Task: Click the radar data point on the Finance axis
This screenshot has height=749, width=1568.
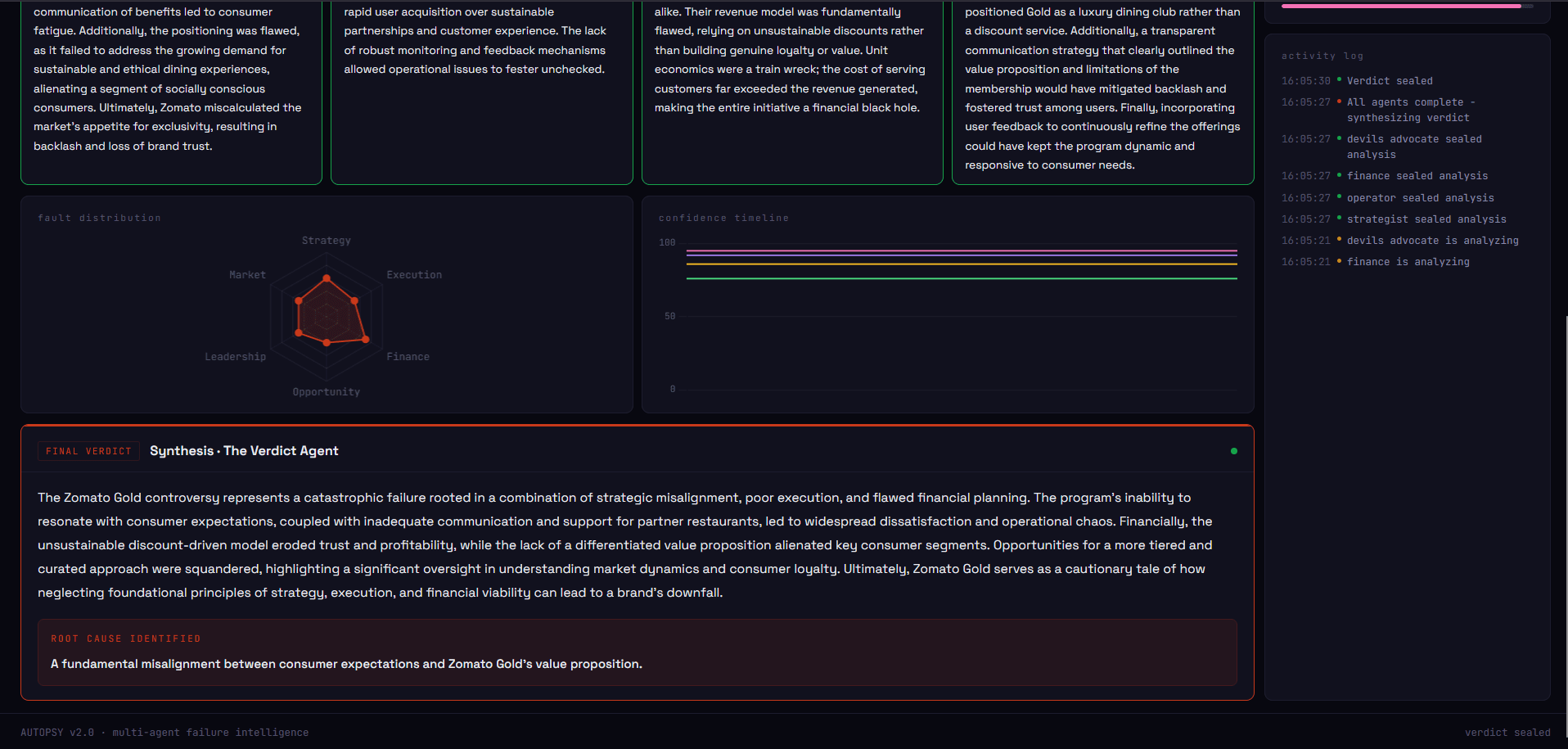Action: click(365, 339)
